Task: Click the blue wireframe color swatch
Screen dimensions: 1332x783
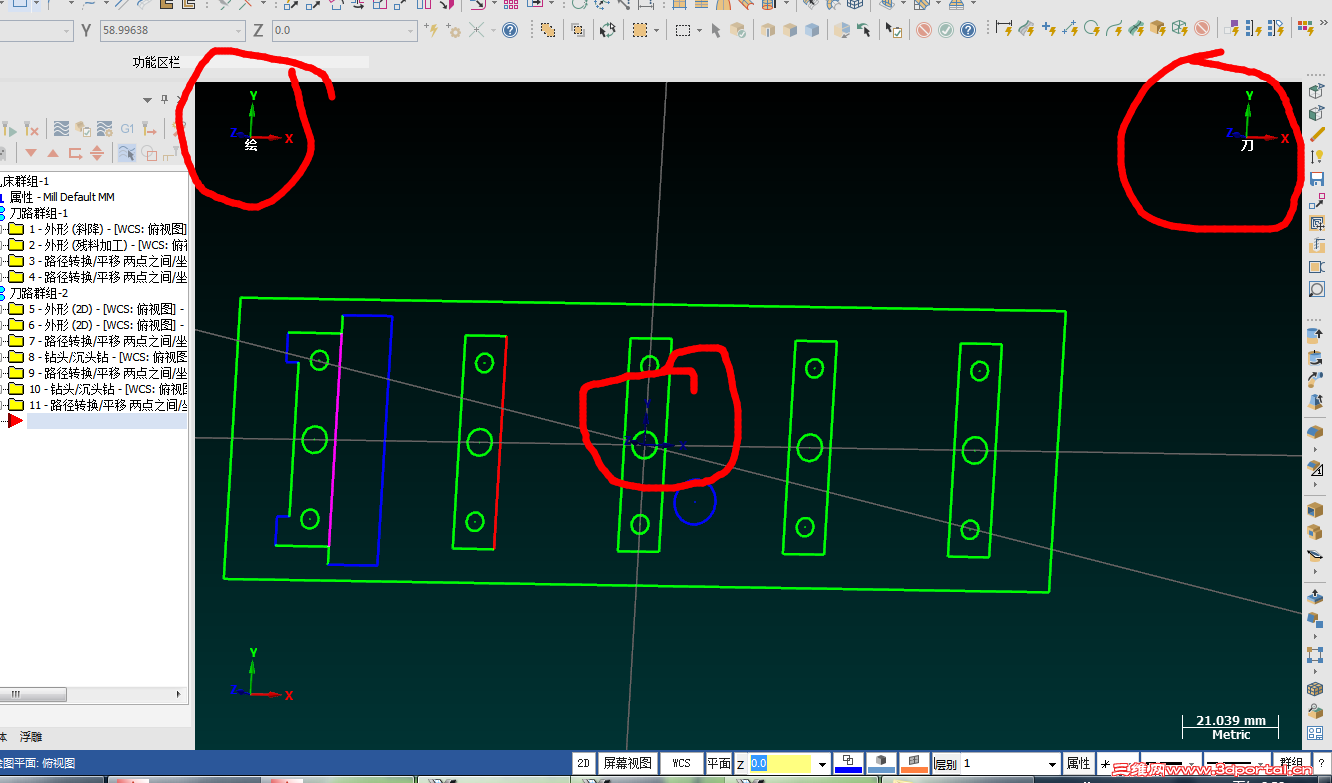Action: pyautogui.click(x=848, y=763)
